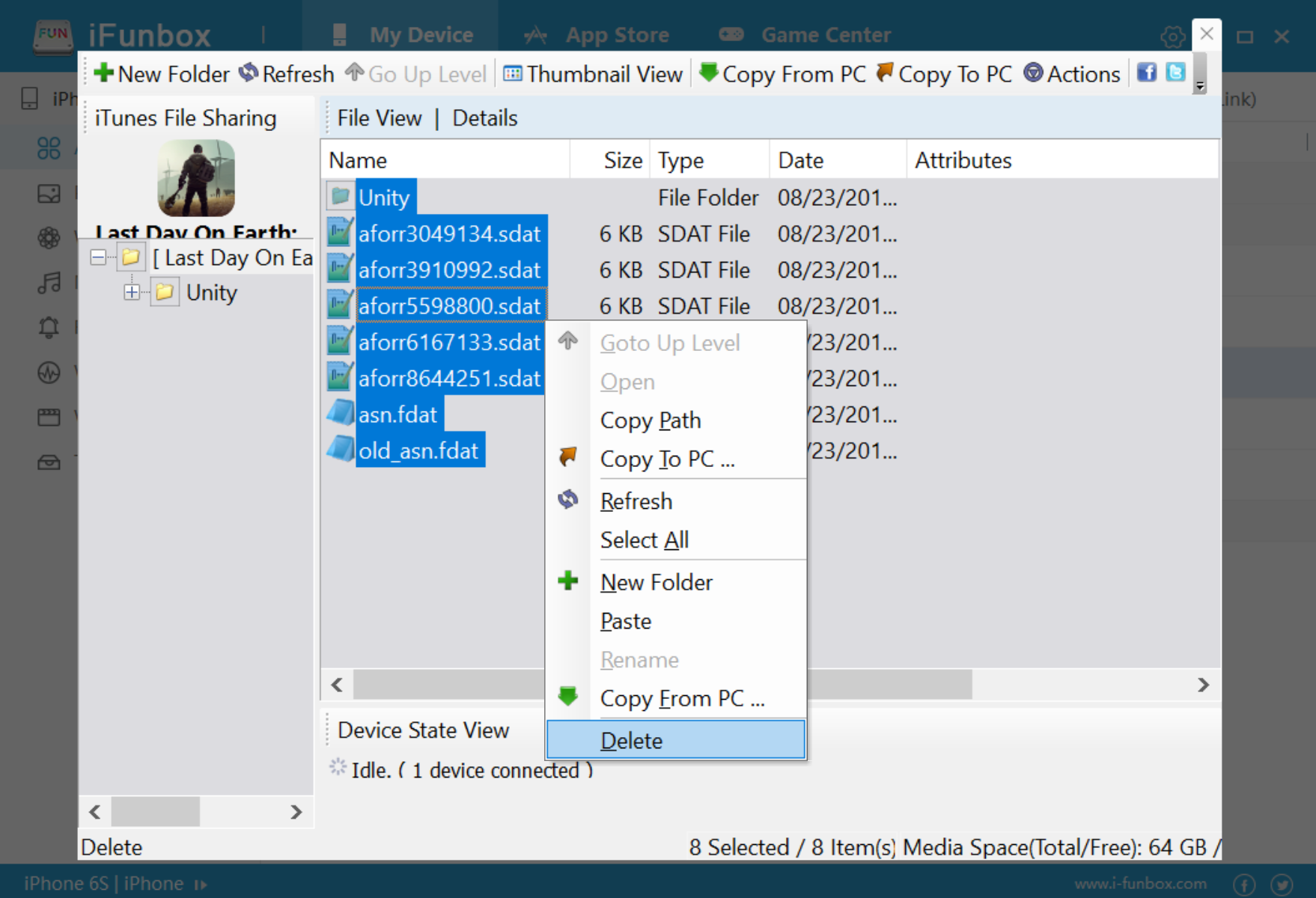Click Copy To PC in toolbar
Viewport: 1316px width, 898px height.
click(x=944, y=73)
